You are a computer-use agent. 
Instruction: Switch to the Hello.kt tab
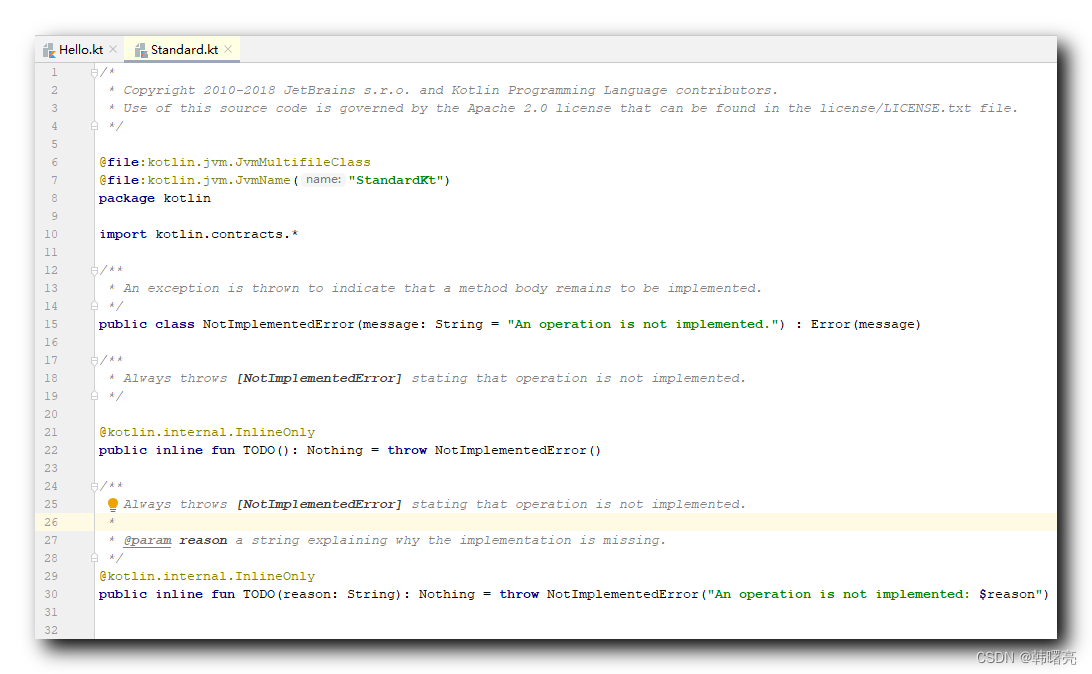point(81,49)
